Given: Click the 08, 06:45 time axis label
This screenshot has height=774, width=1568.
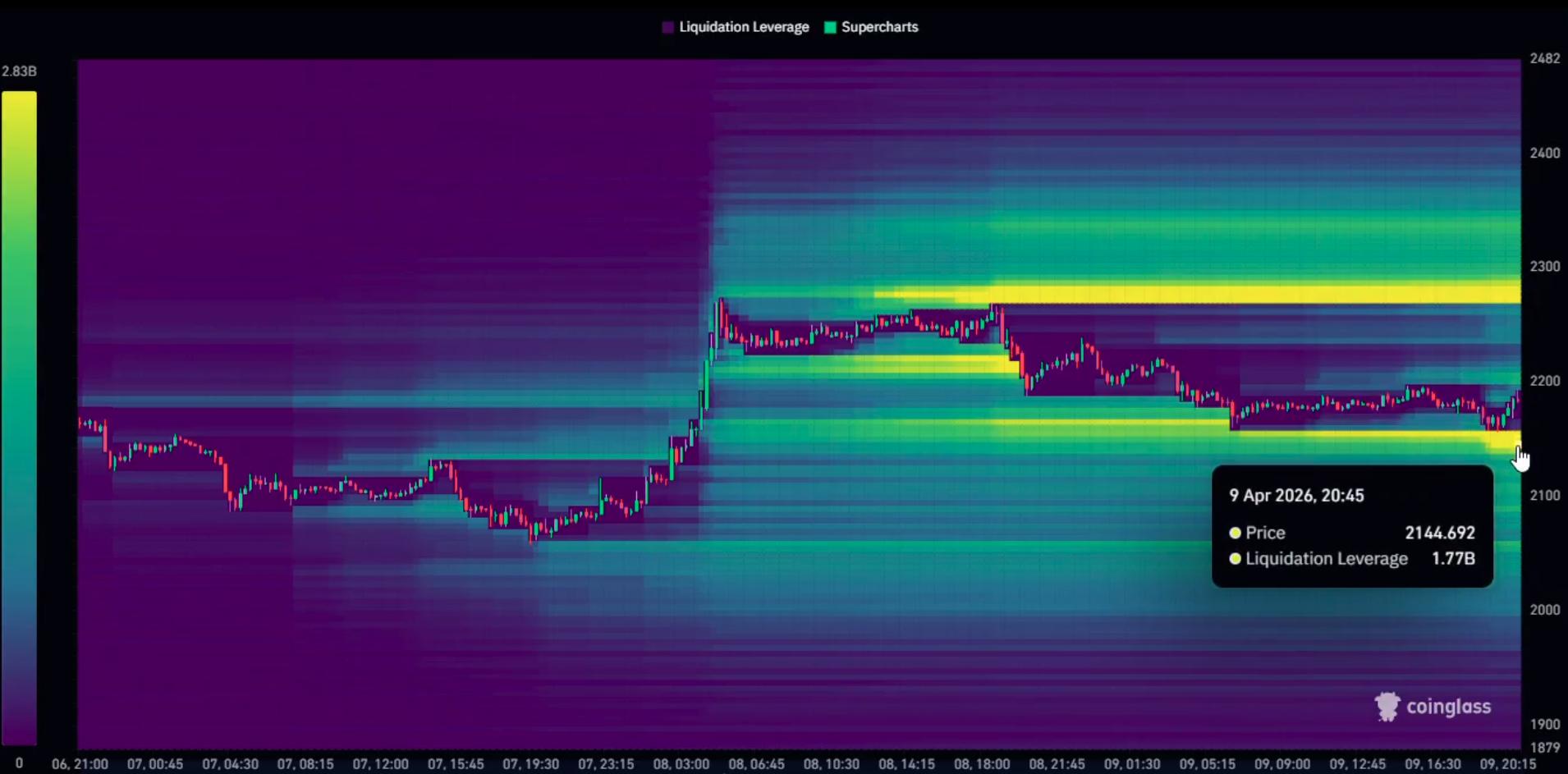Looking at the screenshot, I should click(x=756, y=764).
